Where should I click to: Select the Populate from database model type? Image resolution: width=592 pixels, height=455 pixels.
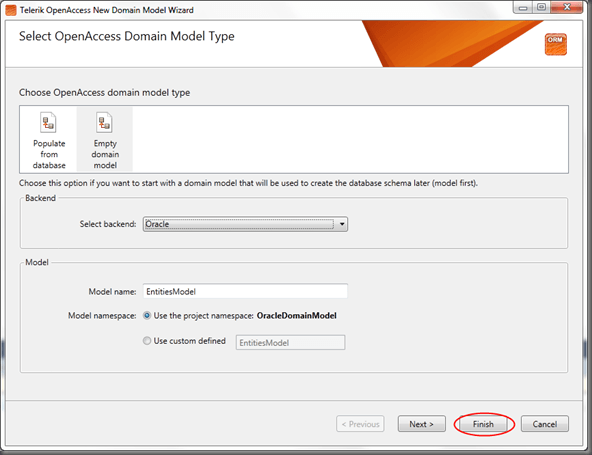click(49, 140)
